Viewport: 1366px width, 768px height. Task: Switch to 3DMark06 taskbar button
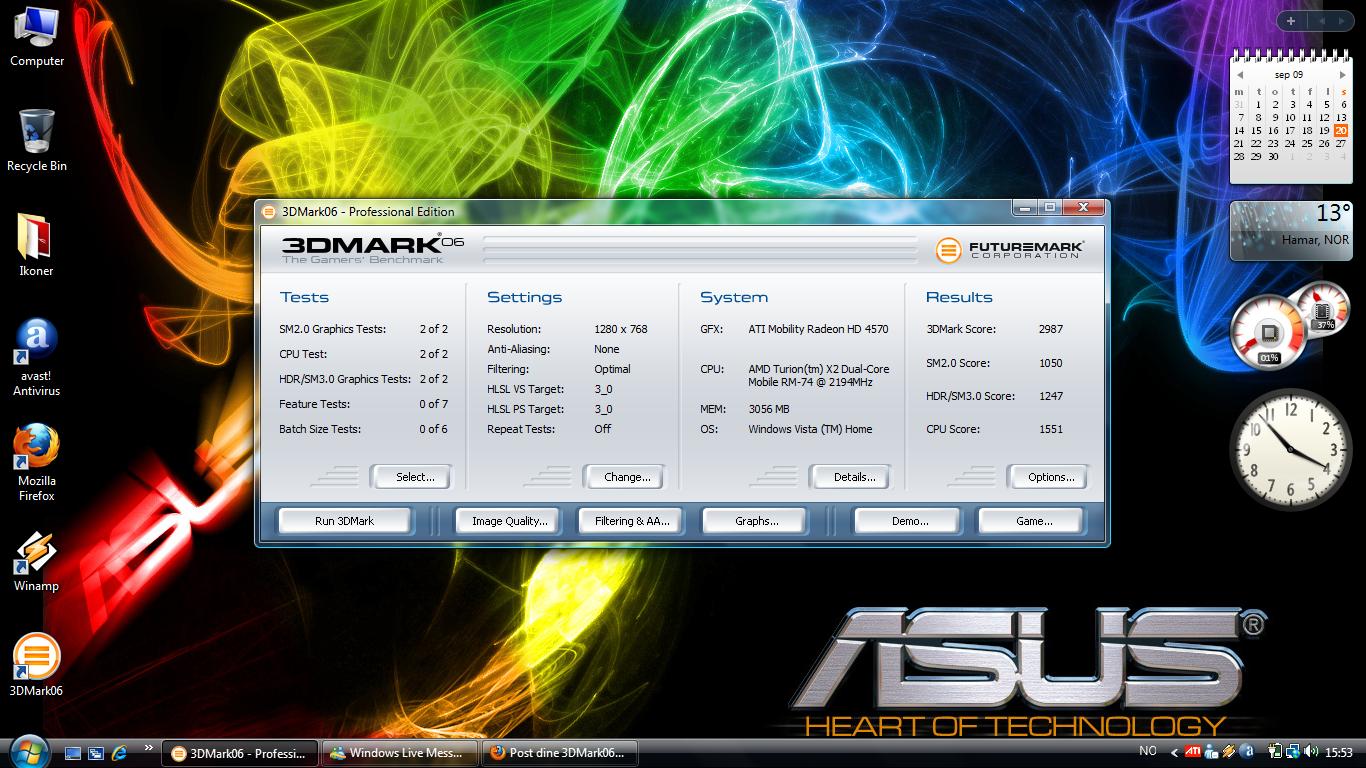[239, 753]
